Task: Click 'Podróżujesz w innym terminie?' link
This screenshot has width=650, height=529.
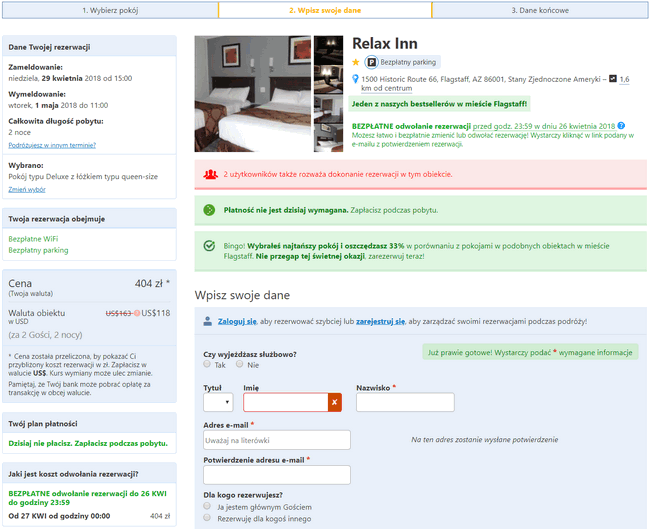Action: [x=52, y=145]
